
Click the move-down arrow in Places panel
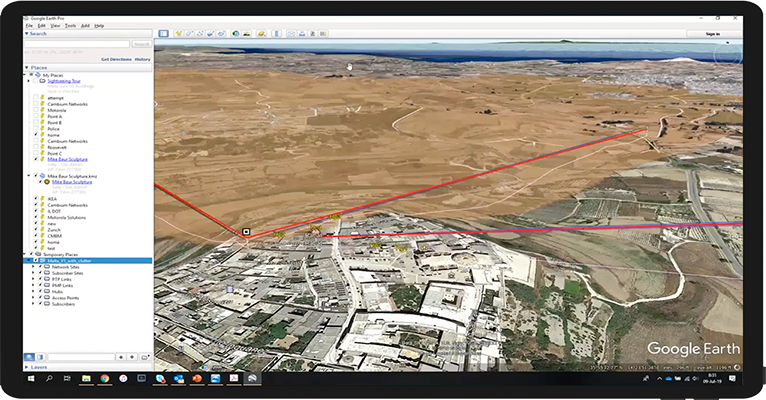pyautogui.click(x=132, y=357)
